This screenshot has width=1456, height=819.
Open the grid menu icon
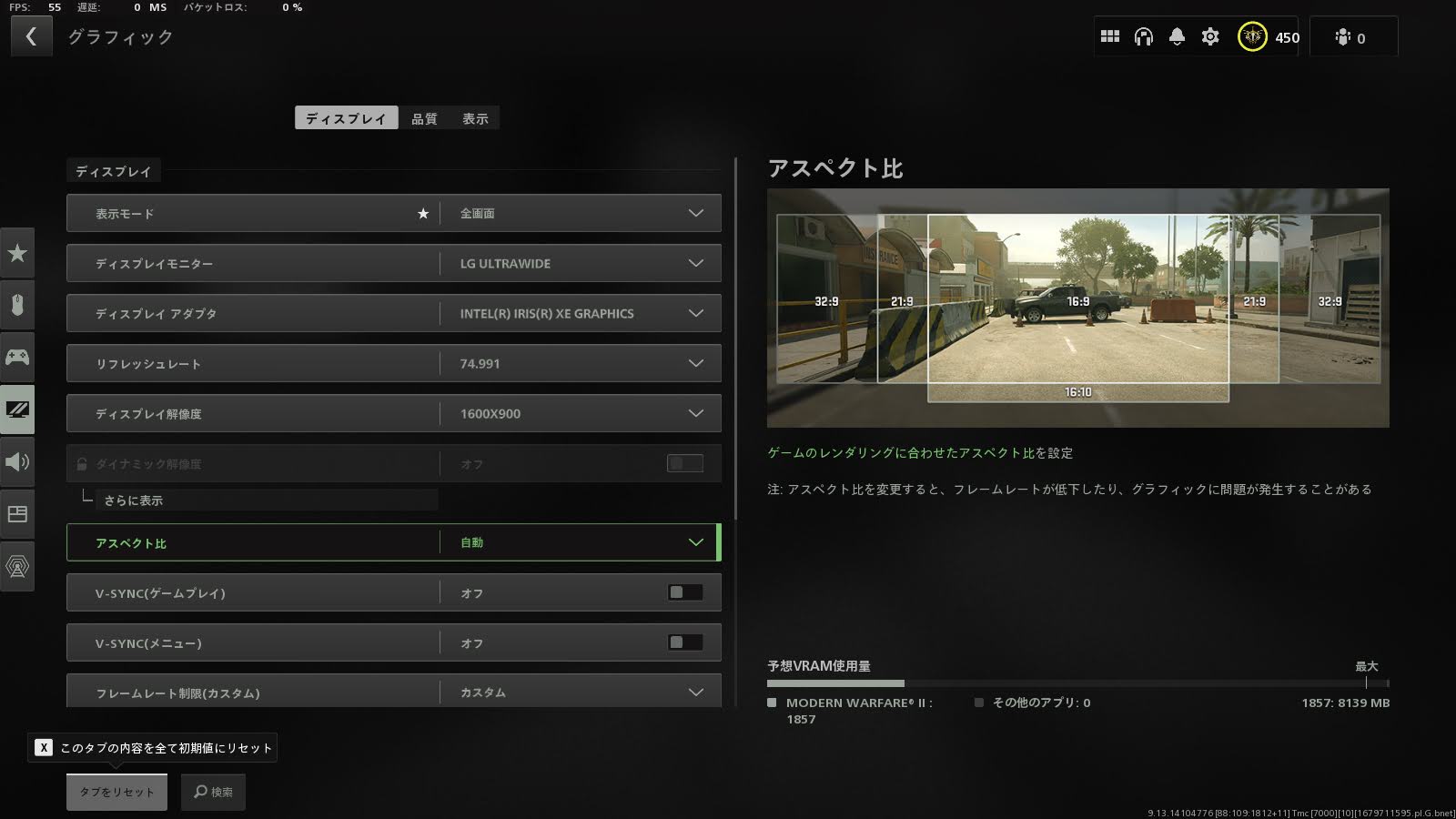pyautogui.click(x=1109, y=36)
